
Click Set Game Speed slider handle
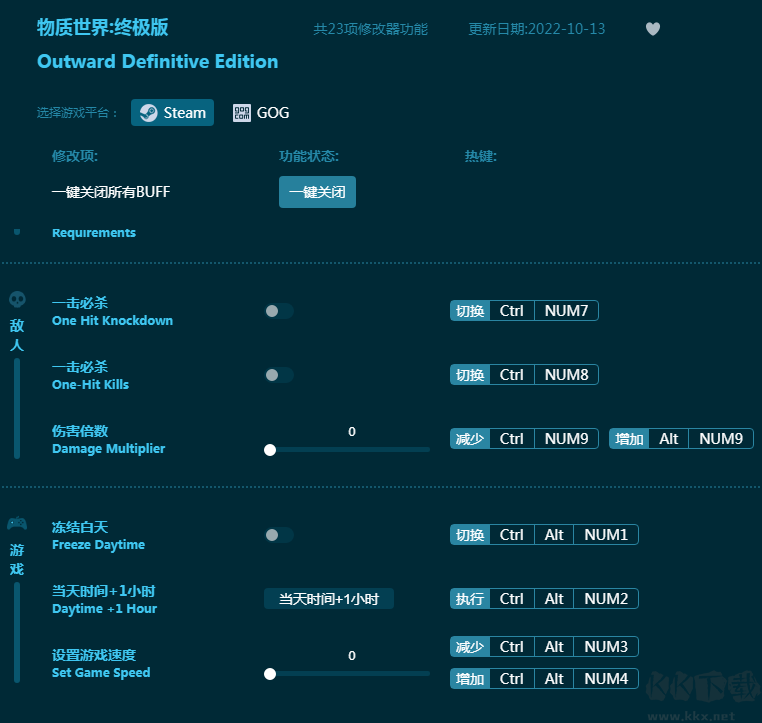point(270,674)
